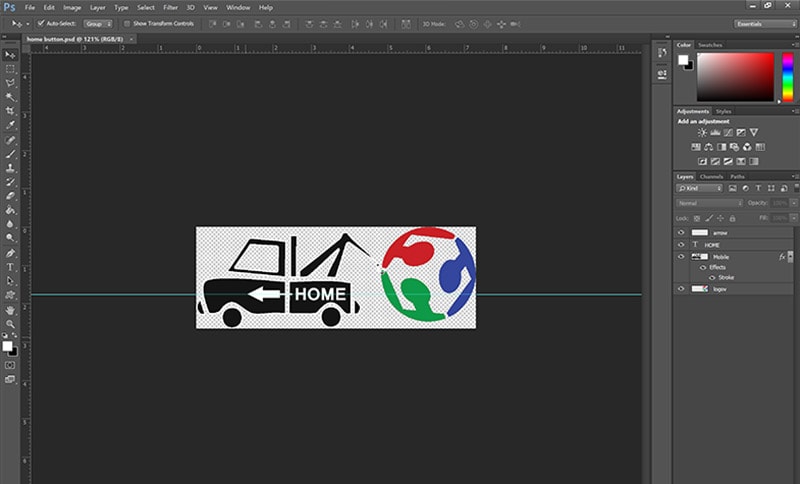The image size is (800, 484).
Task: Select the Zoom tool in the toolbox
Action: coord(10,324)
